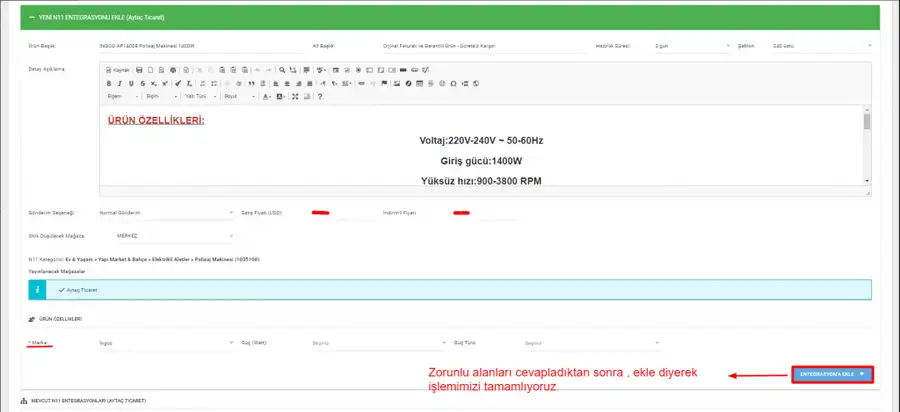Image resolution: width=900 pixels, height=412 pixels.
Task: Click the Polisaj Makinesi (1035106) category text
Action: click(227, 259)
